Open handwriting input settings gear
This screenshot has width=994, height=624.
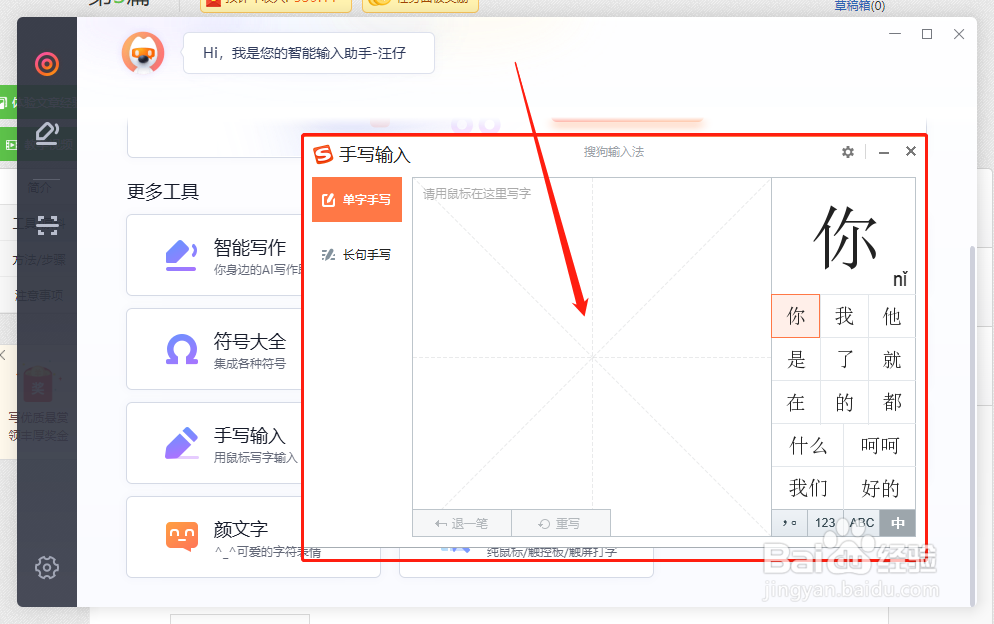848,152
